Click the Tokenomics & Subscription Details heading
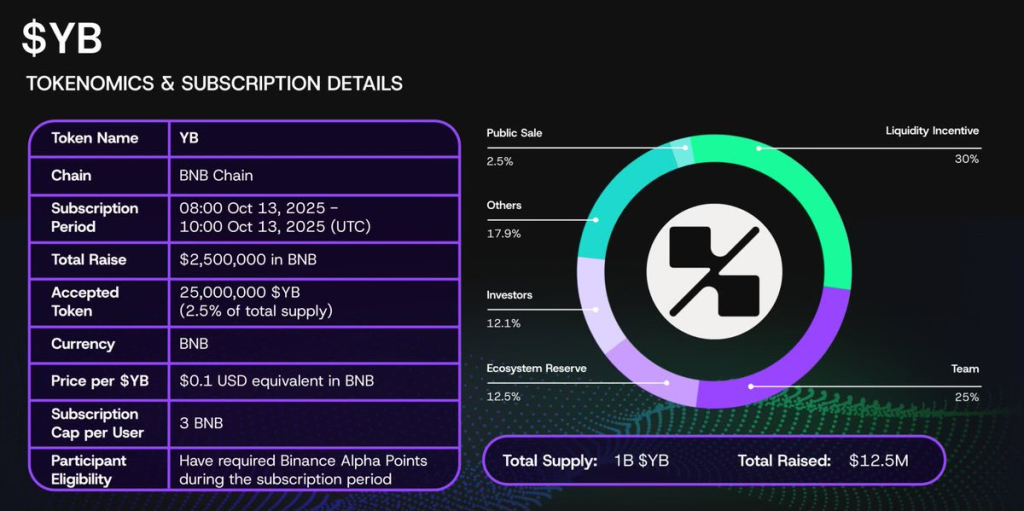 coord(214,84)
